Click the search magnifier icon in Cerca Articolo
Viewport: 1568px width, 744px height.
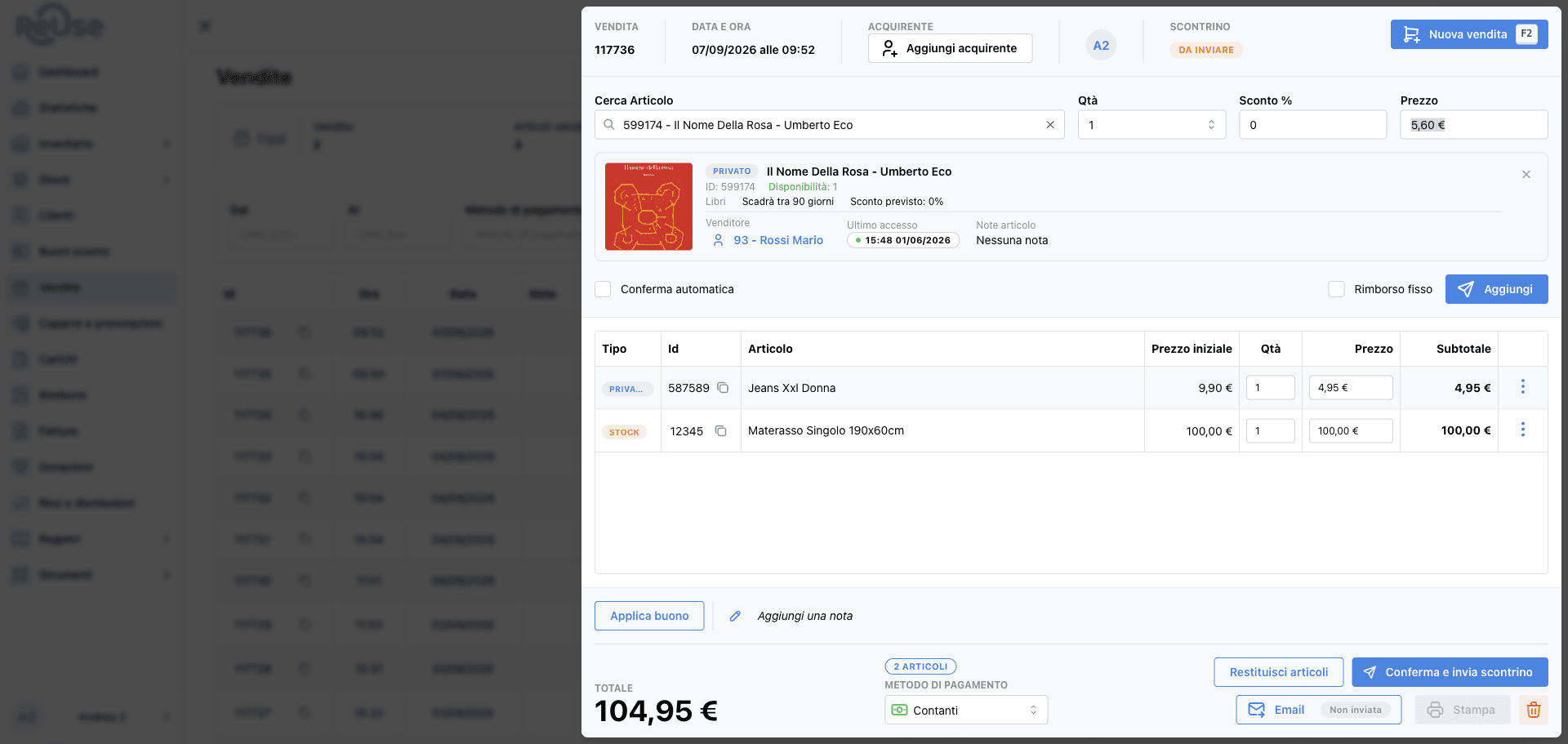point(609,125)
